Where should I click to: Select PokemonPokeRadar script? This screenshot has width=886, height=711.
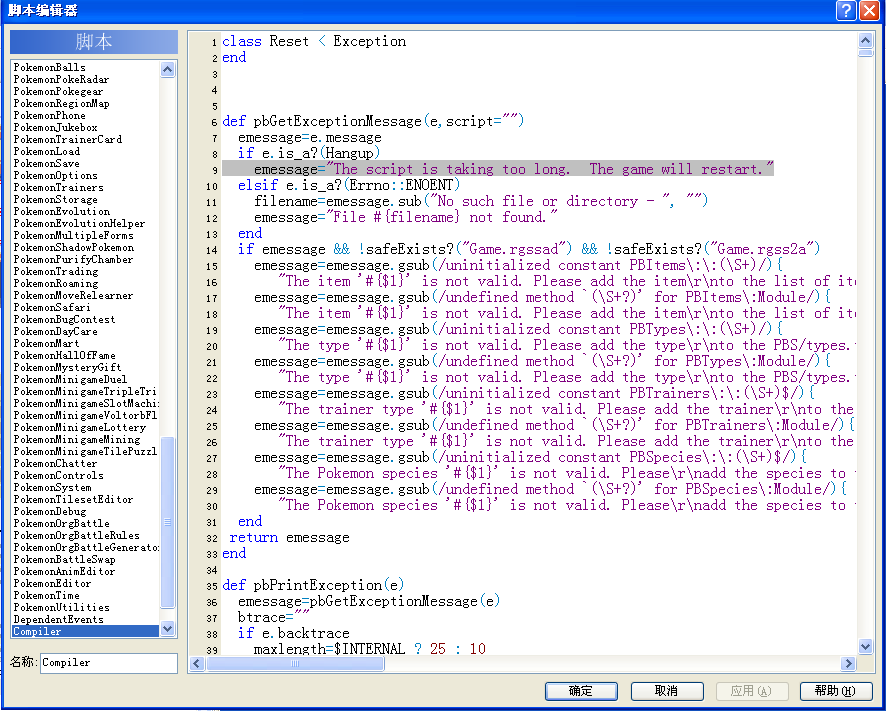(61, 79)
